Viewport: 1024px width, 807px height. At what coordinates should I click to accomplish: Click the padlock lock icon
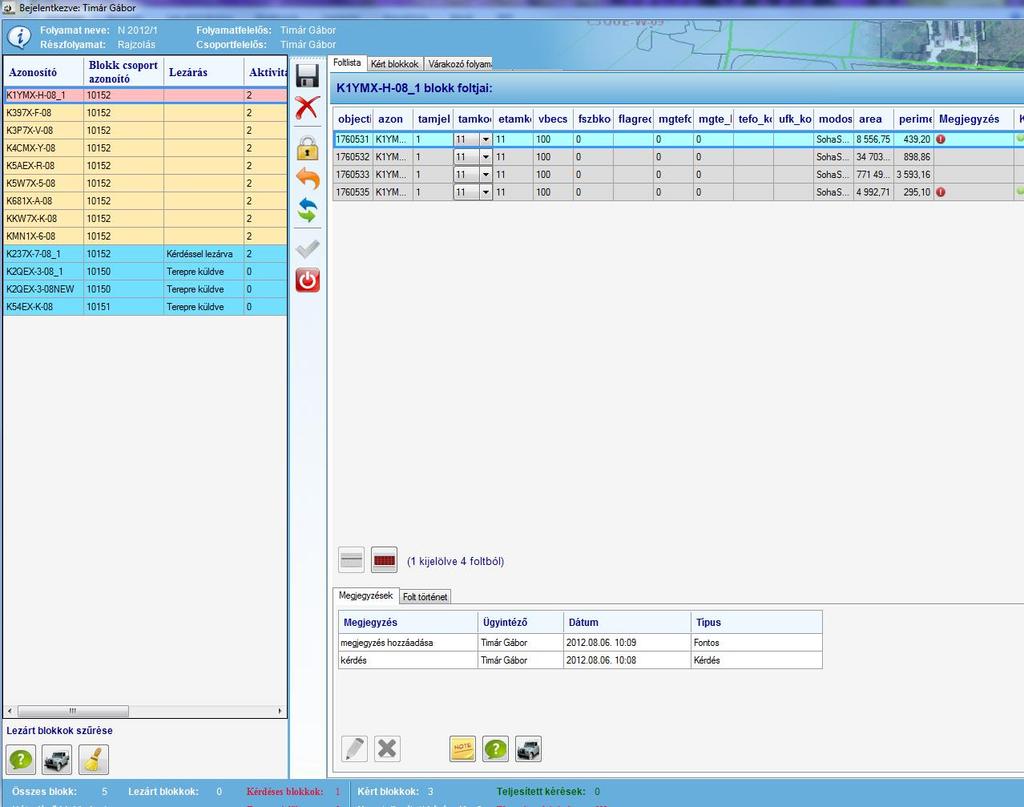308,148
